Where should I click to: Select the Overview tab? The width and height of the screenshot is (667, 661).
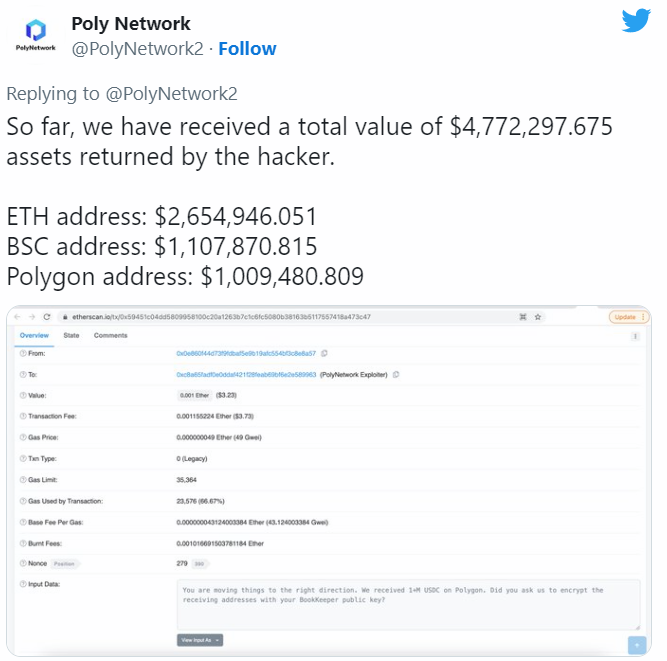coord(34,335)
